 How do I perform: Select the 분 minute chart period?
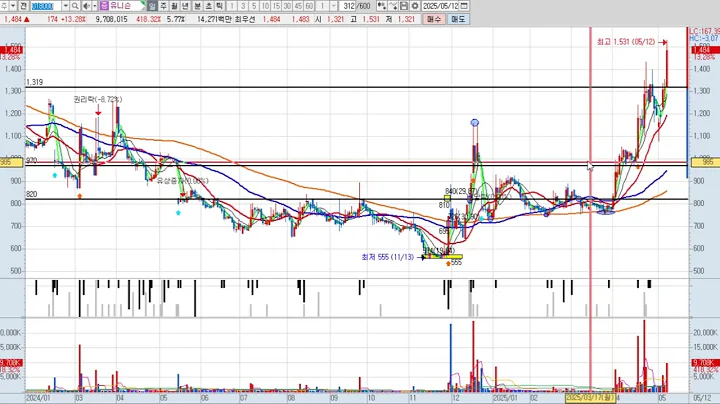point(197,6)
